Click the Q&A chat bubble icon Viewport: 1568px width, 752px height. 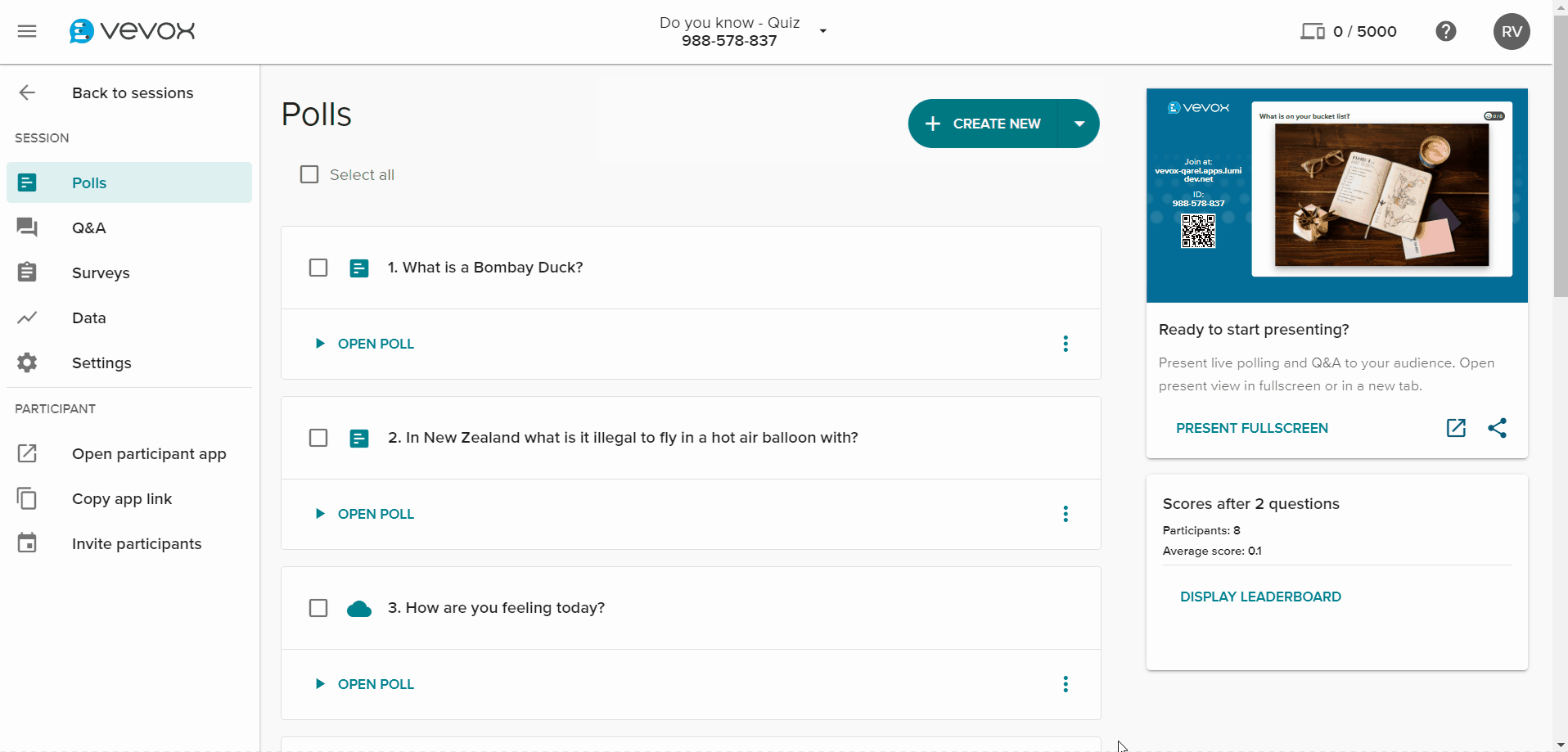pos(27,227)
